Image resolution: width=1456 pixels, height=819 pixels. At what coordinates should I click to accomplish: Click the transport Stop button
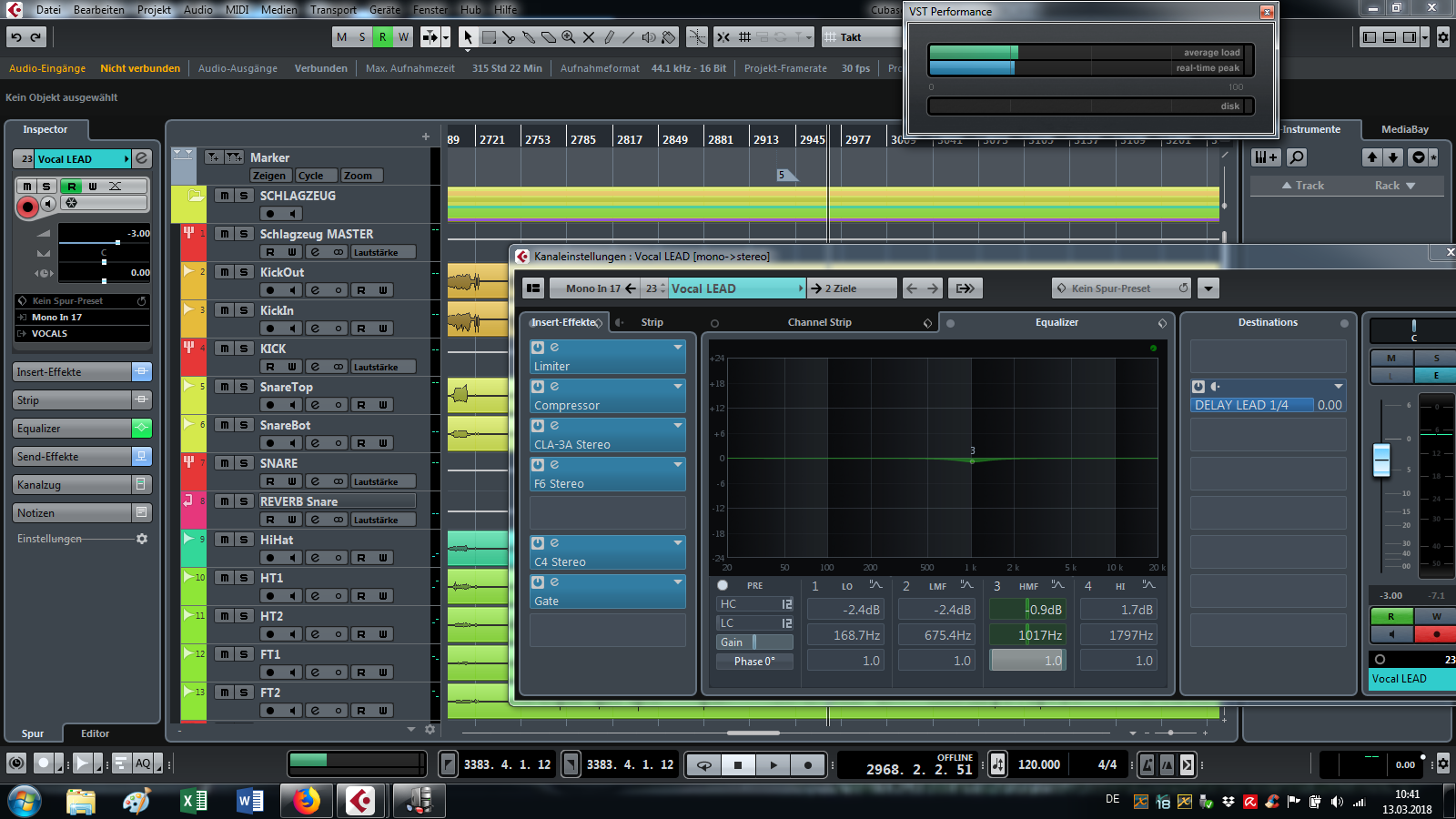(x=738, y=765)
